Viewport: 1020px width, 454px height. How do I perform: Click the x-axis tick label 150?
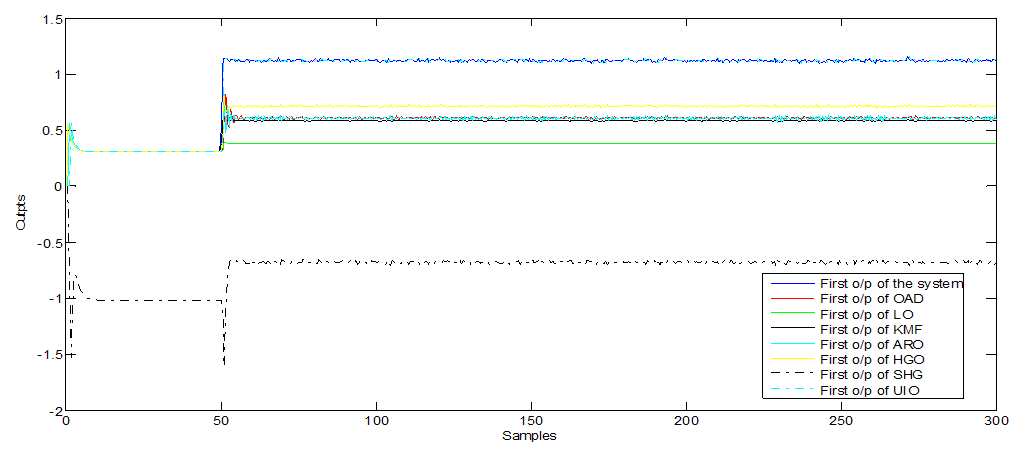click(531, 422)
